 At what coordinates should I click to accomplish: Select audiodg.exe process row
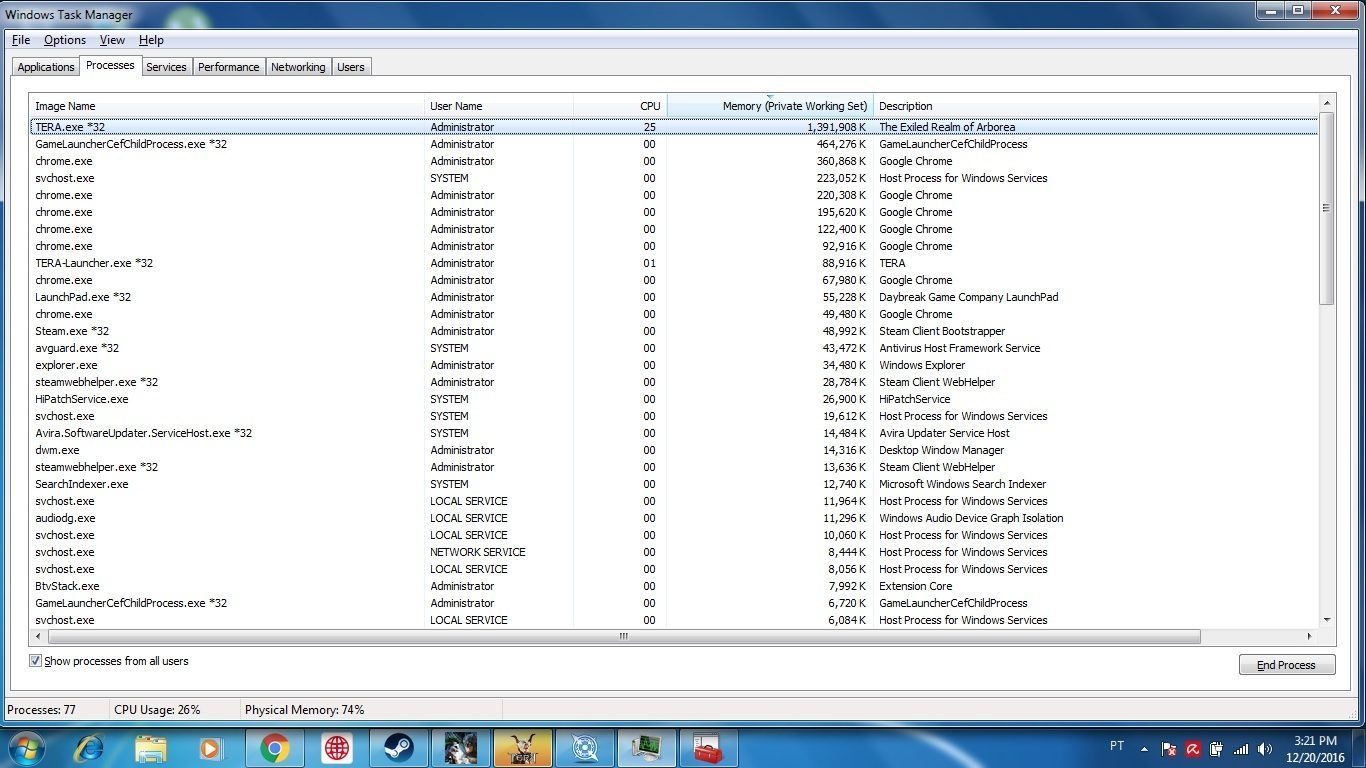click(674, 518)
